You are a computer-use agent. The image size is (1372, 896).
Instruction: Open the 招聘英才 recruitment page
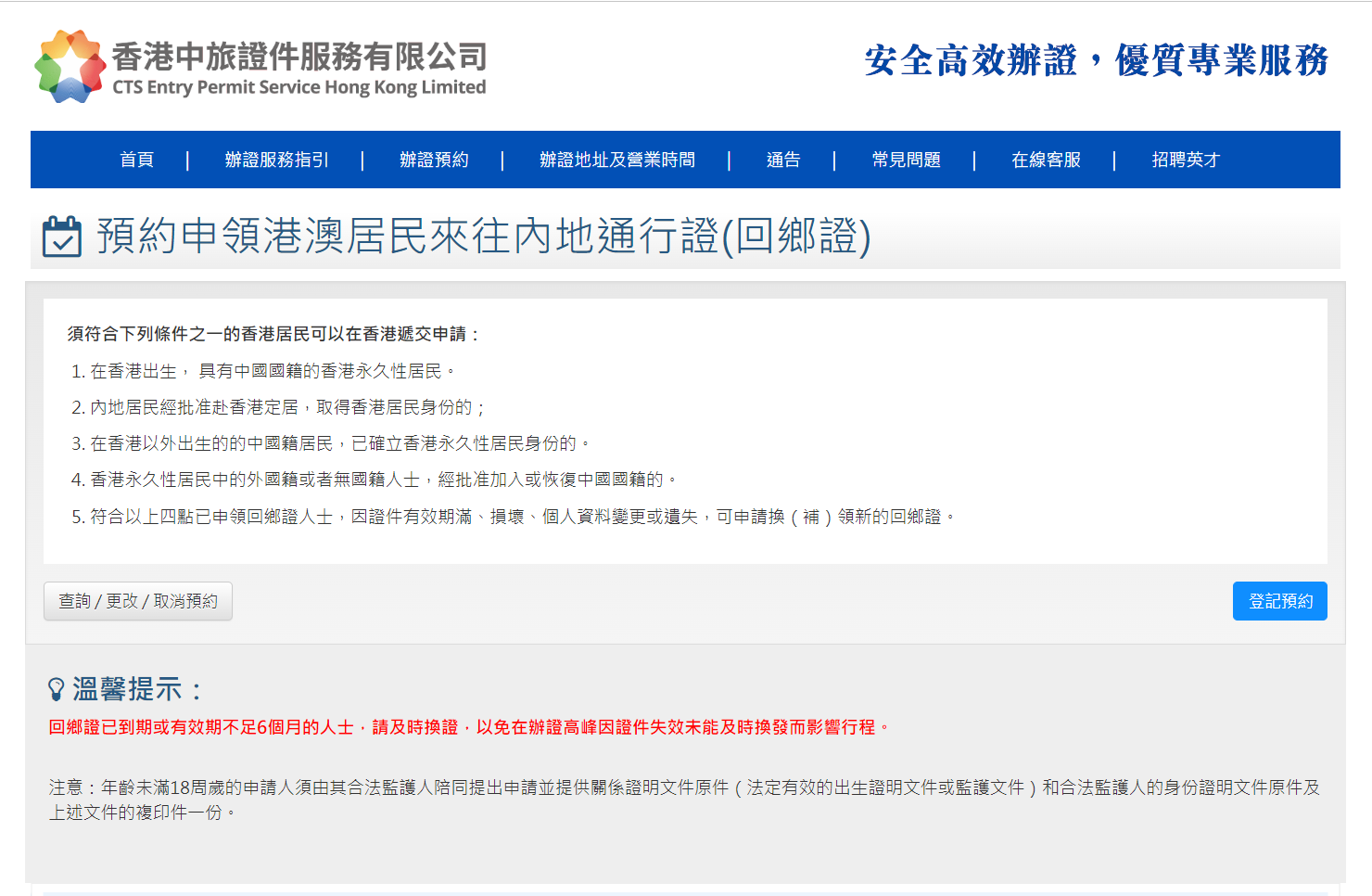tap(1185, 160)
